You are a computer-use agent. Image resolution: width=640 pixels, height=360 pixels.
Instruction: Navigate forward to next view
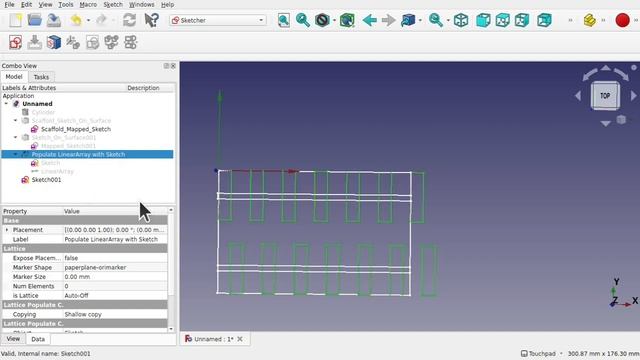pos(389,20)
